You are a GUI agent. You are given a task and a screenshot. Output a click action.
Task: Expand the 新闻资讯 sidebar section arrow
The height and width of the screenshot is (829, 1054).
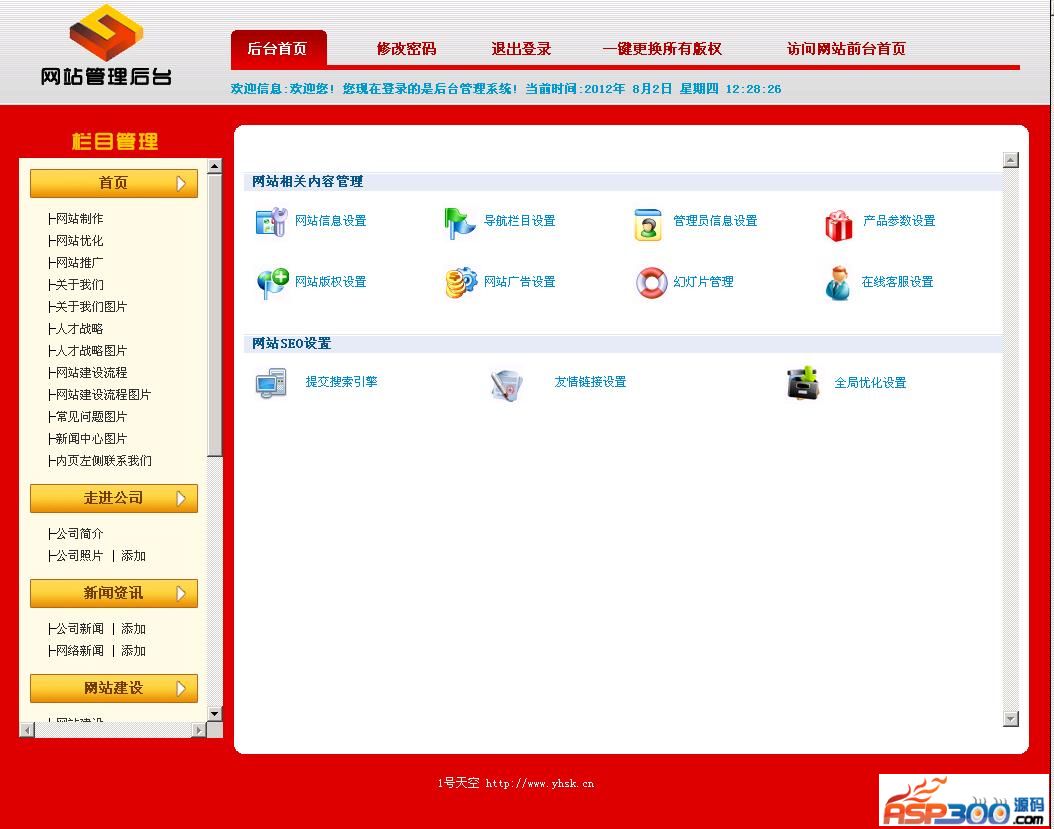coord(180,593)
